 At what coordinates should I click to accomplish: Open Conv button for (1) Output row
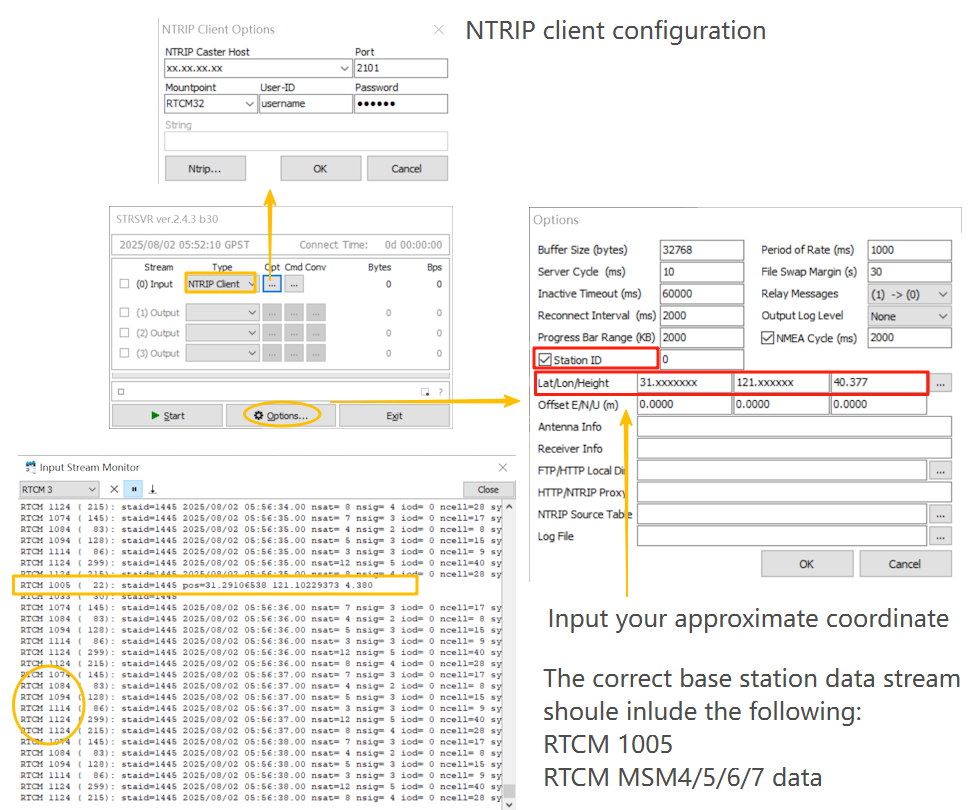pyautogui.click(x=316, y=312)
